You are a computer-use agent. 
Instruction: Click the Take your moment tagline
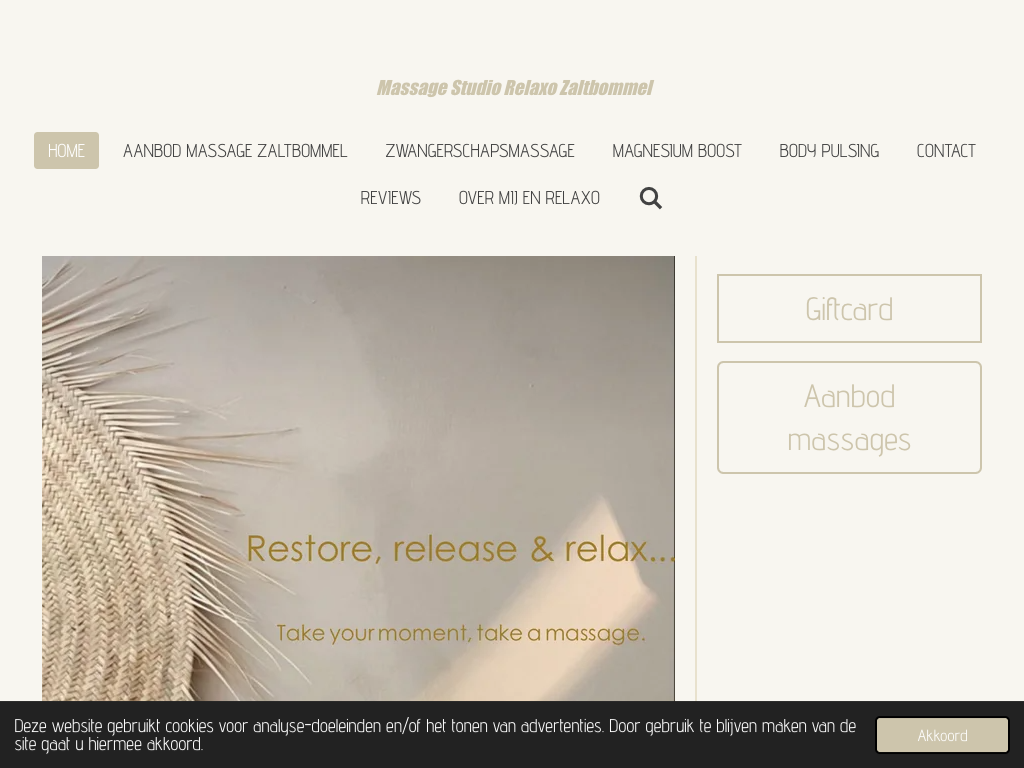point(461,633)
